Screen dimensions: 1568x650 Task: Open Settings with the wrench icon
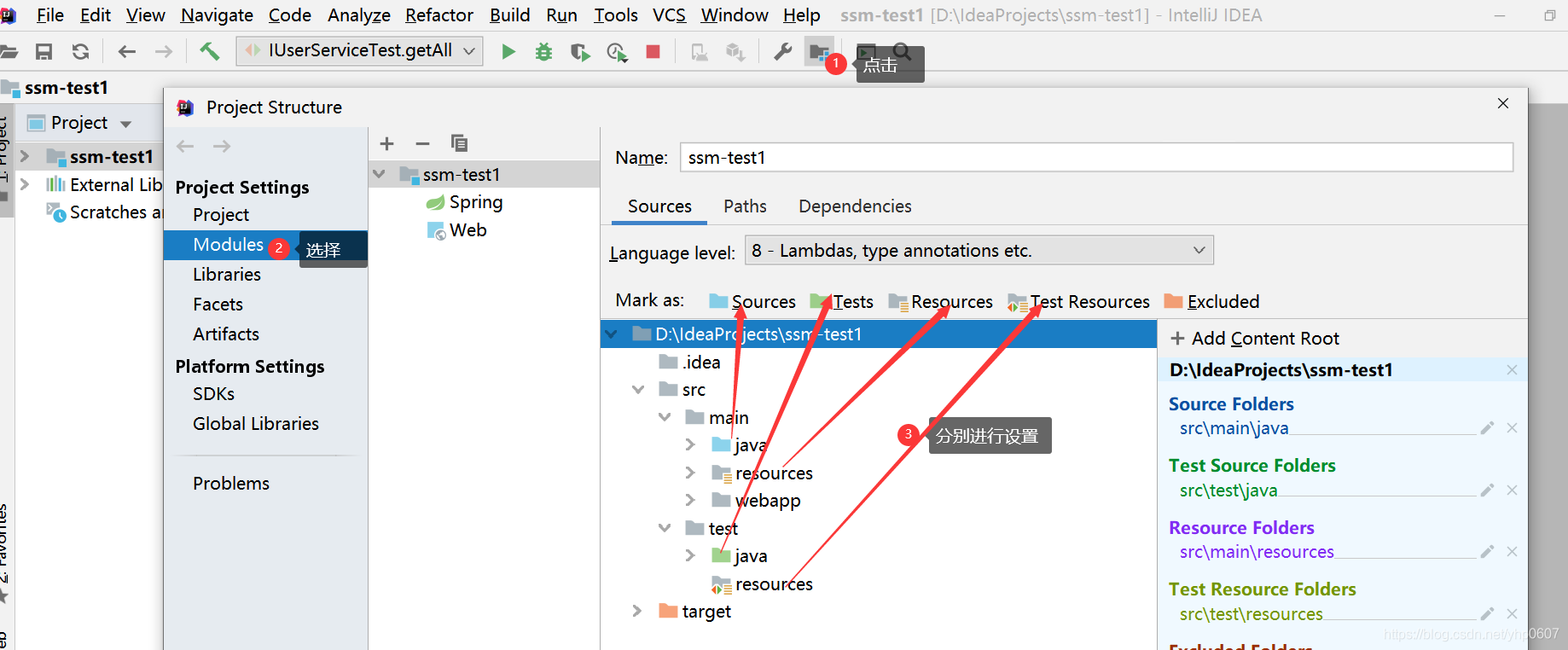click(782, 52)
